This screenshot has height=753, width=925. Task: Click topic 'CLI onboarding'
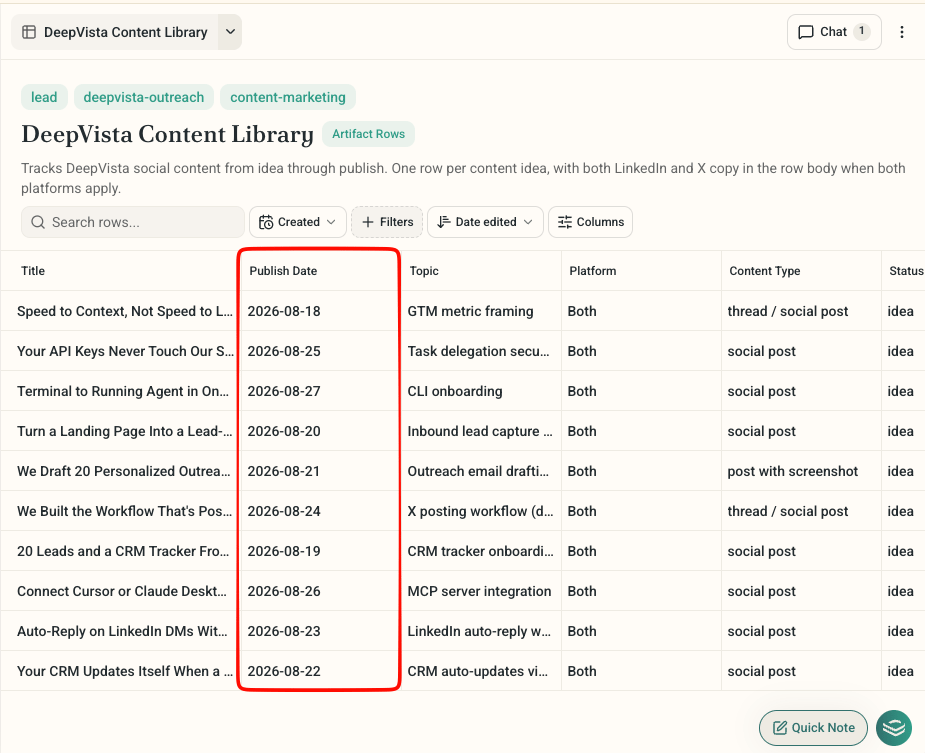coord(455,391)
